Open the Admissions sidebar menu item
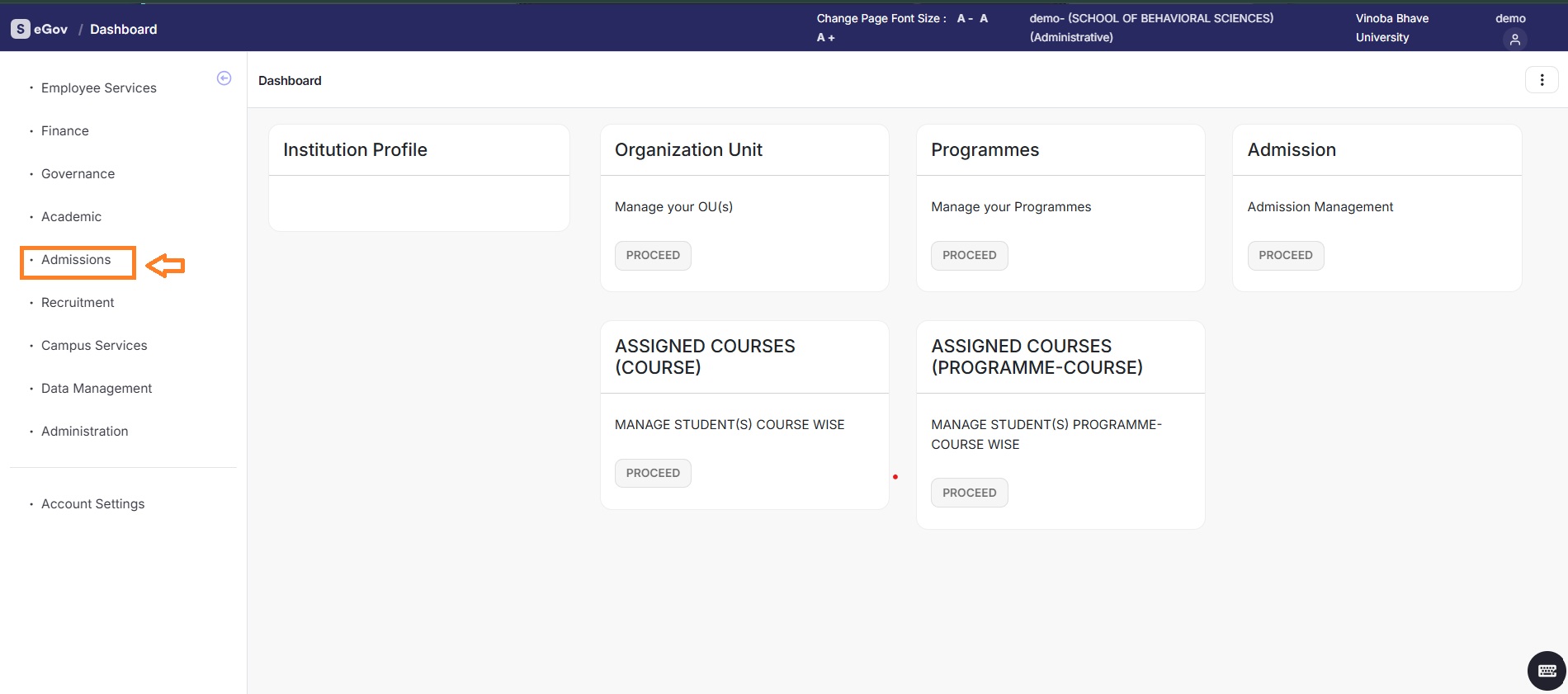Viewport: 1568px width, 694px height. coord(76,260)
